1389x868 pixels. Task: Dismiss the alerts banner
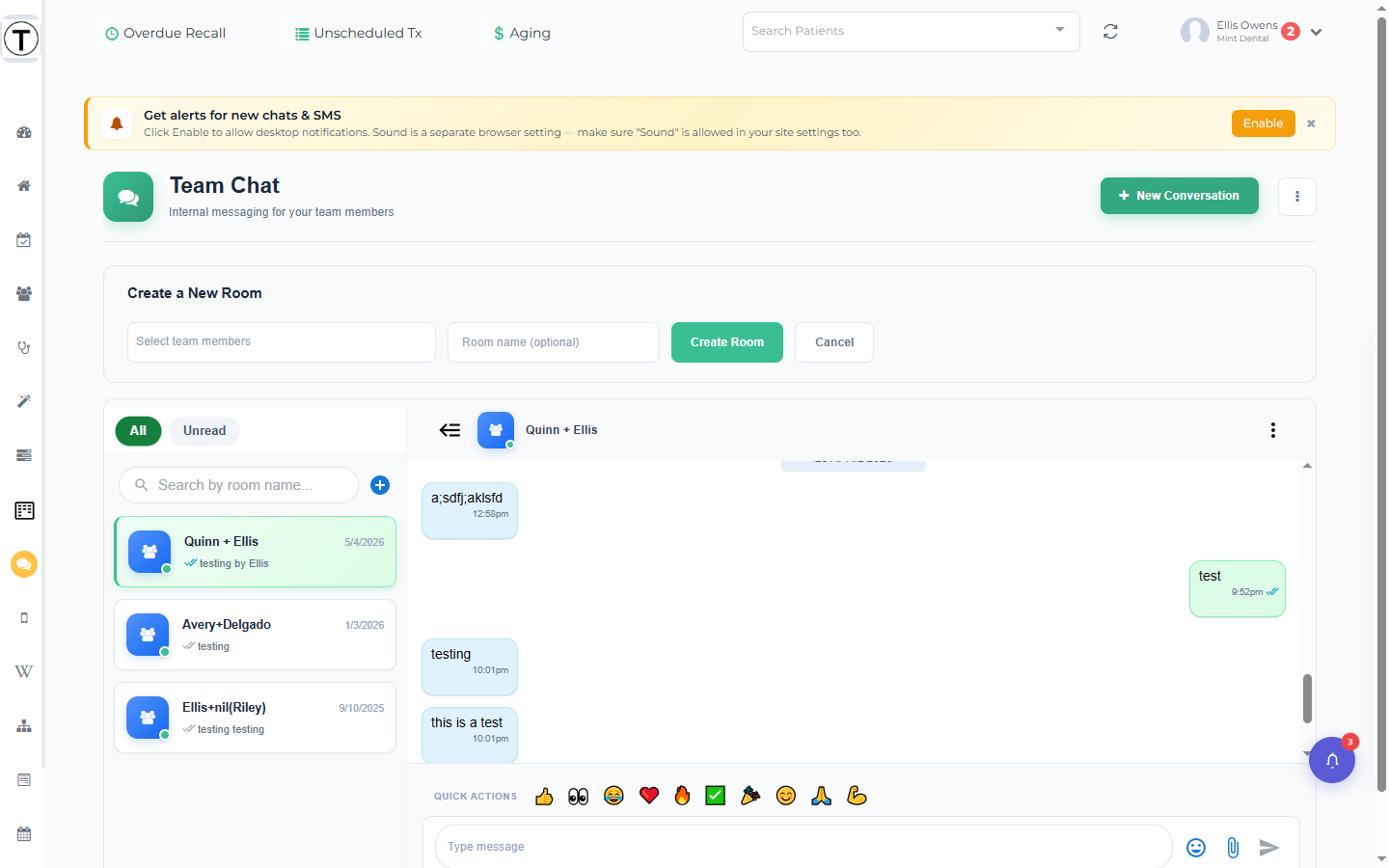[1311, 123]
